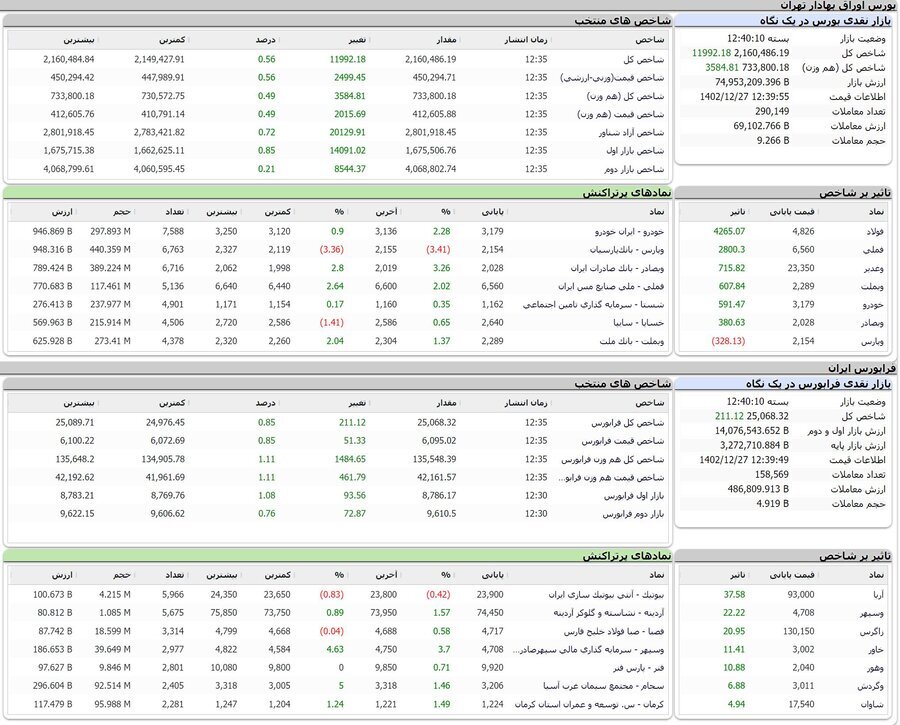The width and height of the screenshot is (900, 725).
Task: Select Farabourse volume value 4.919 B
Action: (x=773, y=503)
